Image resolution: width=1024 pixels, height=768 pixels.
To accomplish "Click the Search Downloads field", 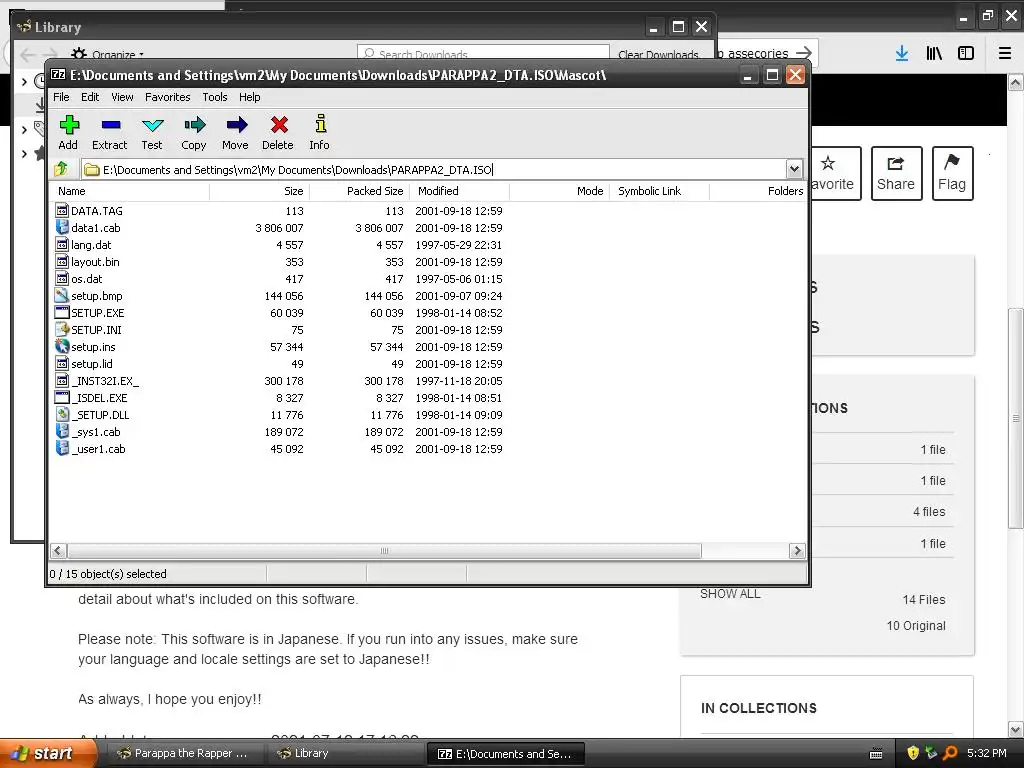I will (483, 54).
